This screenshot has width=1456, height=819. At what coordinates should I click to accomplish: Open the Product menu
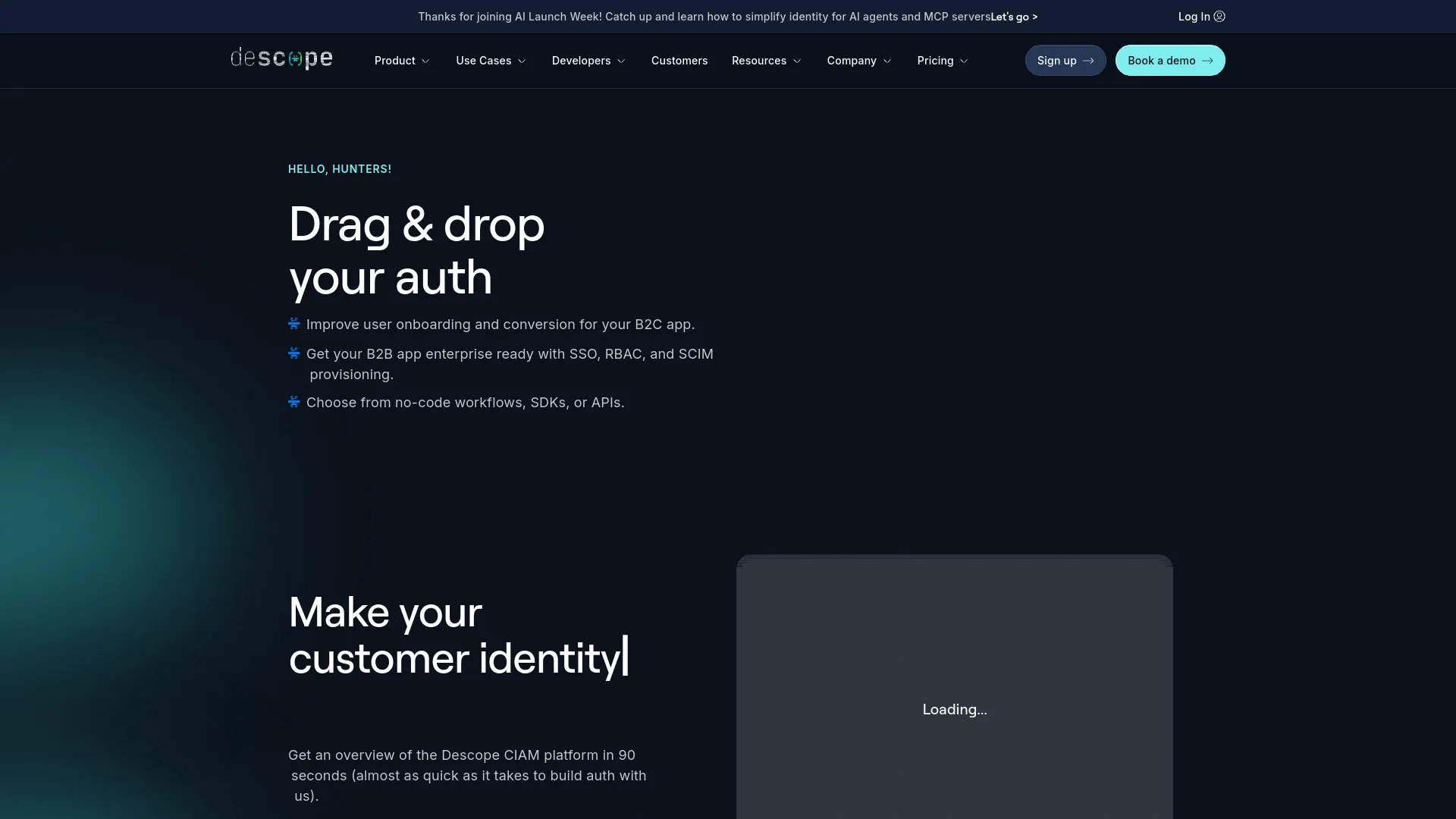(x=402, y=61)
